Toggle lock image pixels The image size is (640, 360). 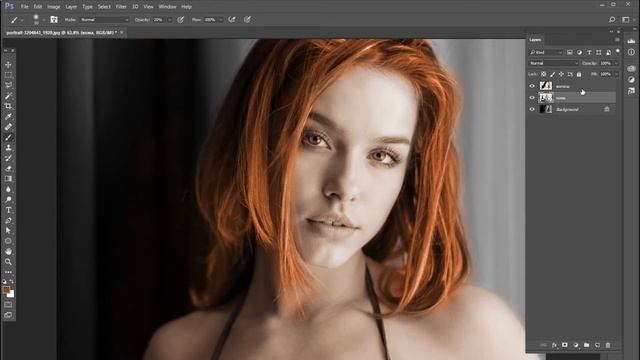(552, 74)
